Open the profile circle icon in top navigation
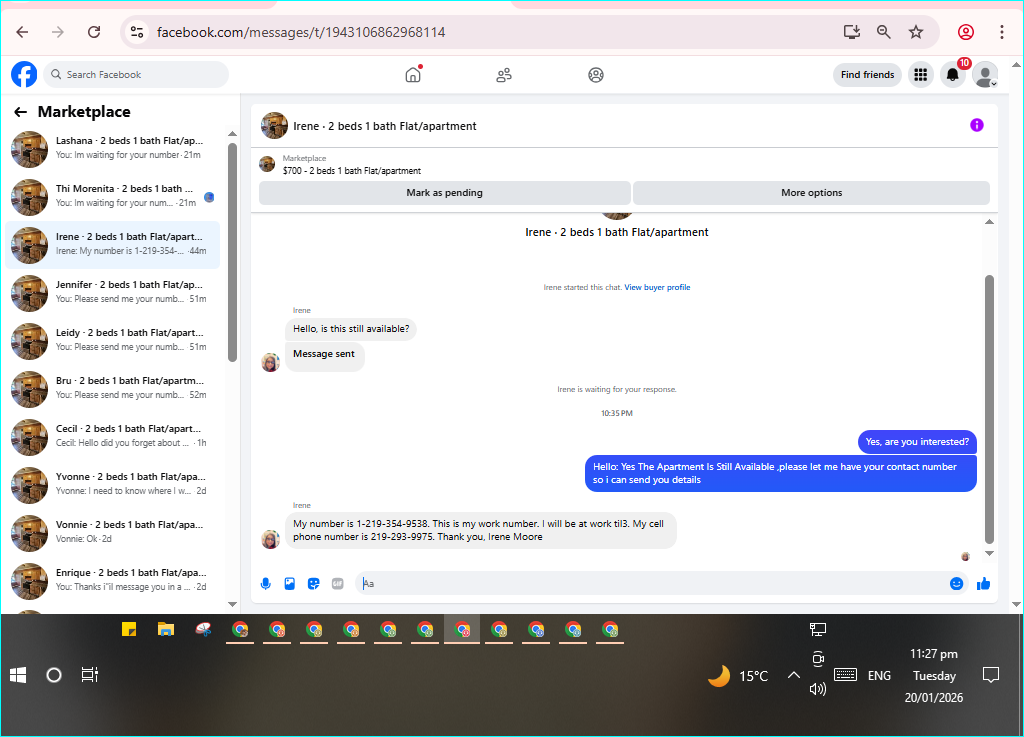 pos(596,75)
